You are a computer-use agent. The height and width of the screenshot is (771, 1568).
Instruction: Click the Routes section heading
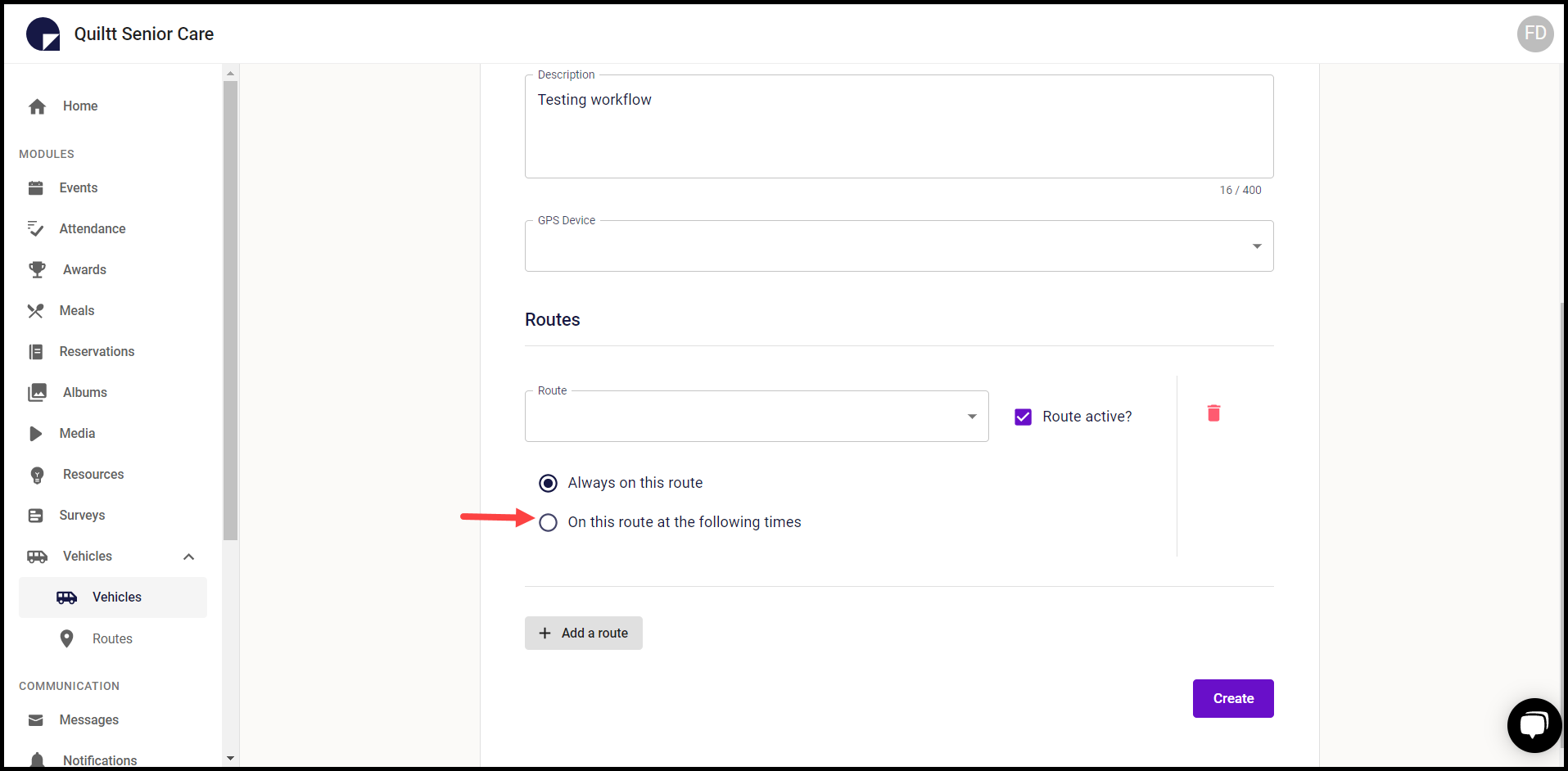553,320
